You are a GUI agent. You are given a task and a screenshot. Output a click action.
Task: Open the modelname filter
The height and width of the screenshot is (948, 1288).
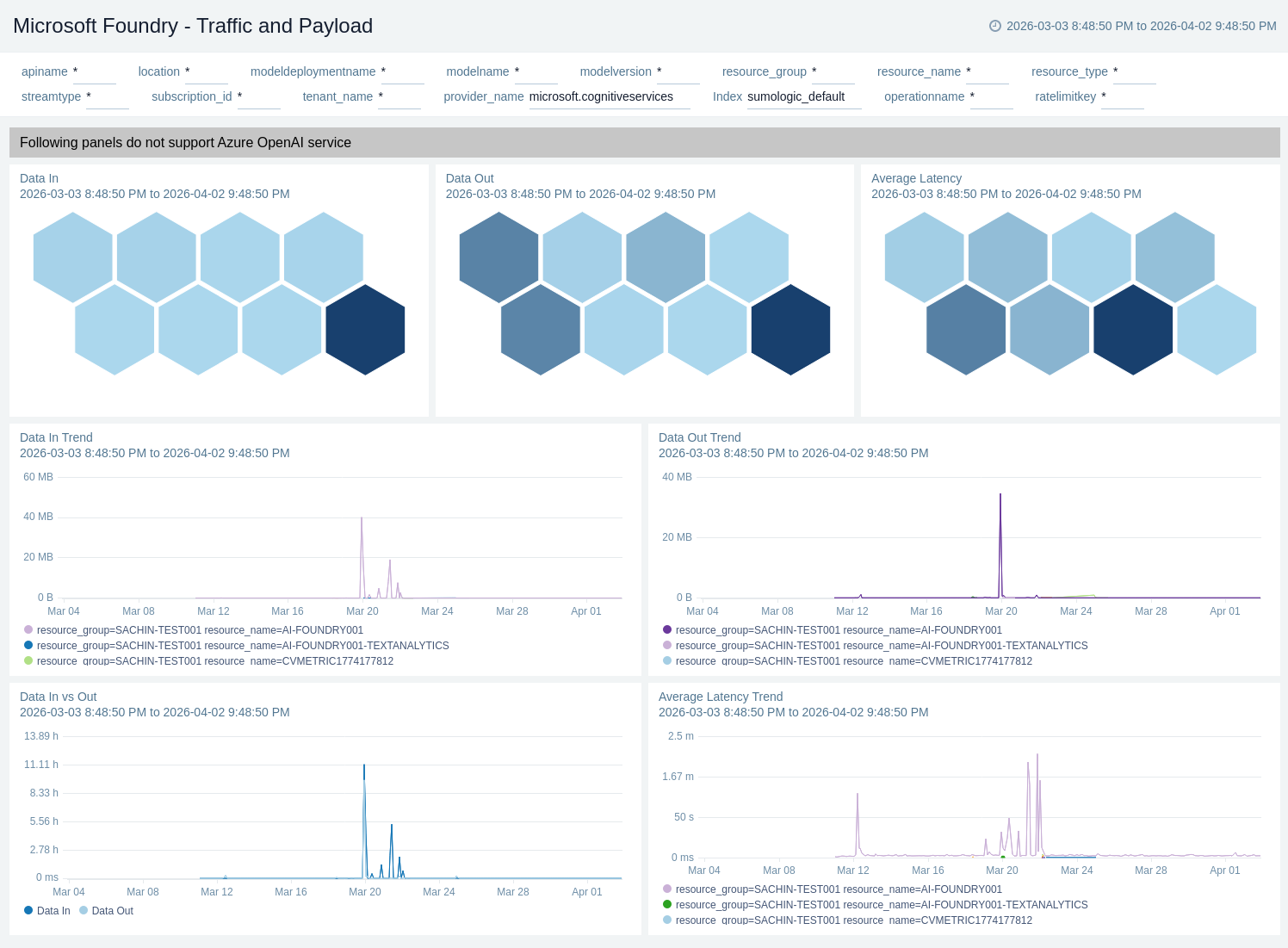click(536, 72)
